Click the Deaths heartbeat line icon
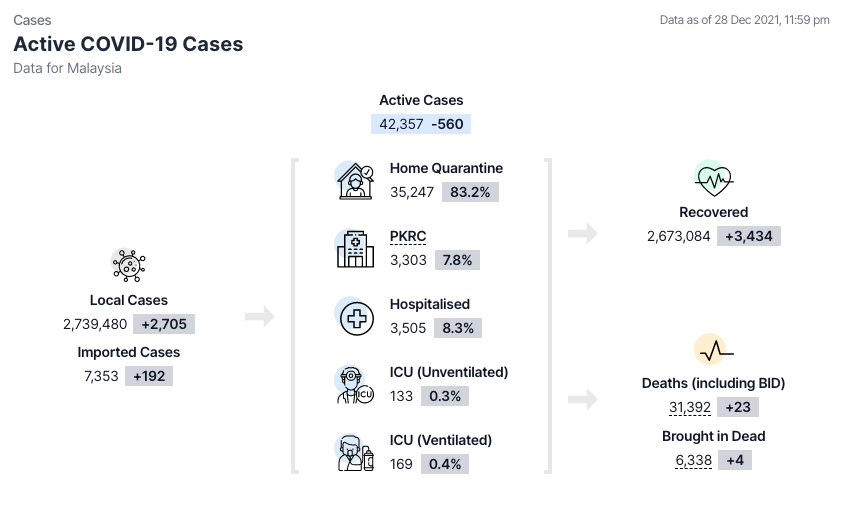This screenshot has width=844, height=506. (x=713, y=352)
